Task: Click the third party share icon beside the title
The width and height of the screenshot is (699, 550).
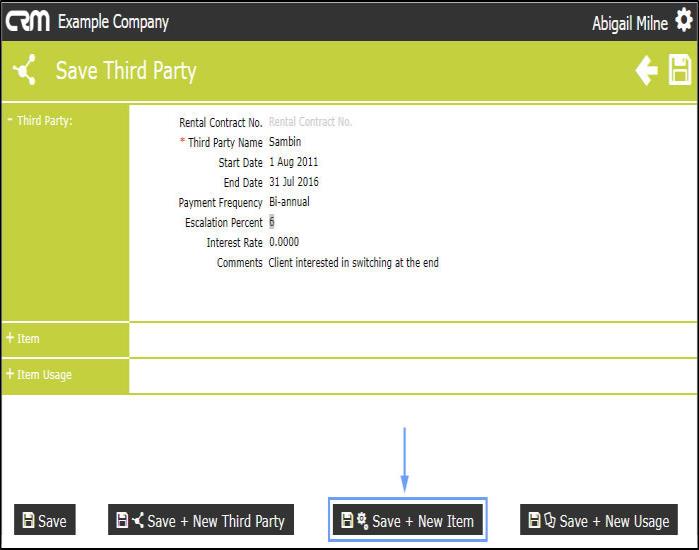Action: pos(25,70)
